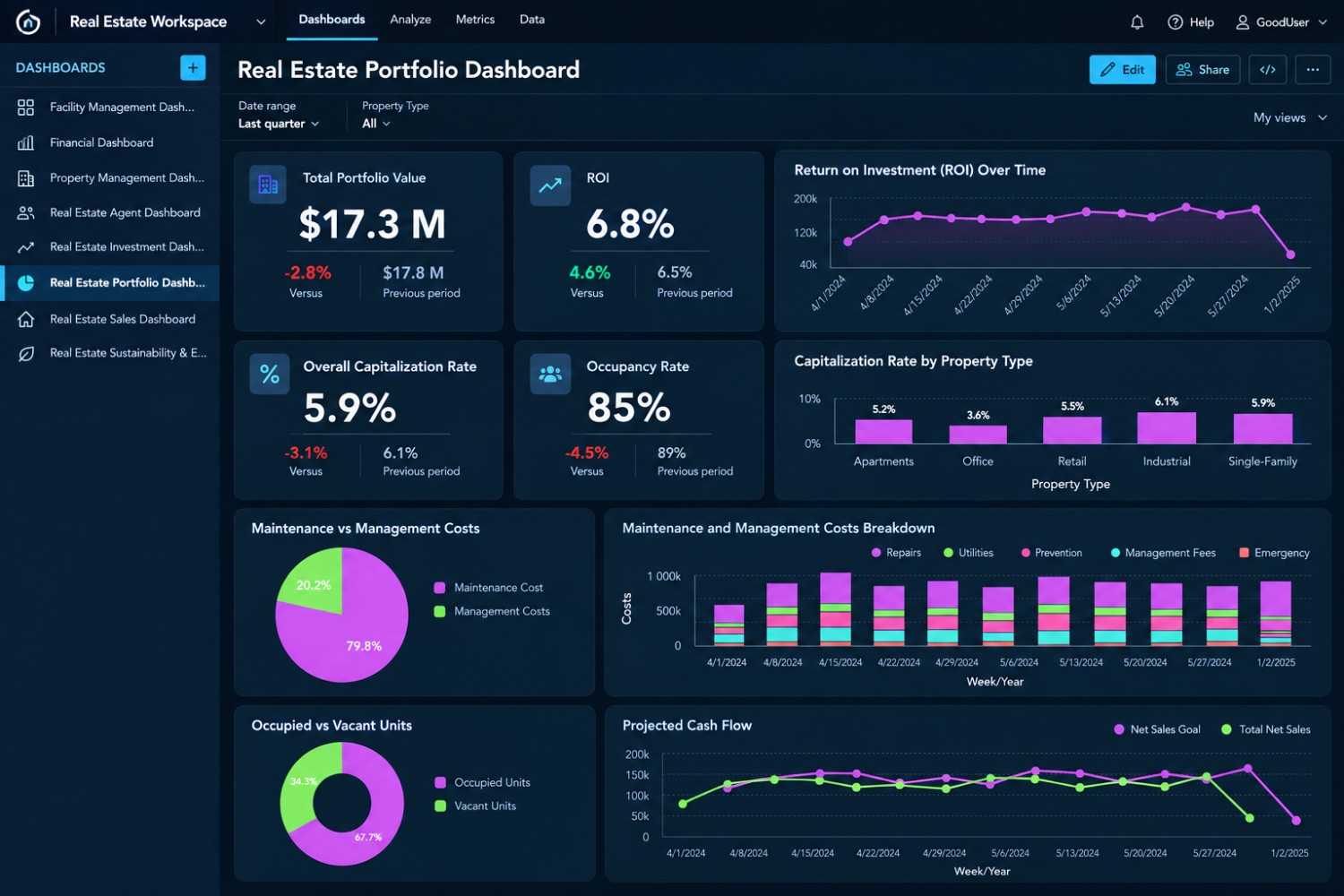Open the embed code button
Image resolution: width=1344 pixels, height=896 pixels.
1268,70
